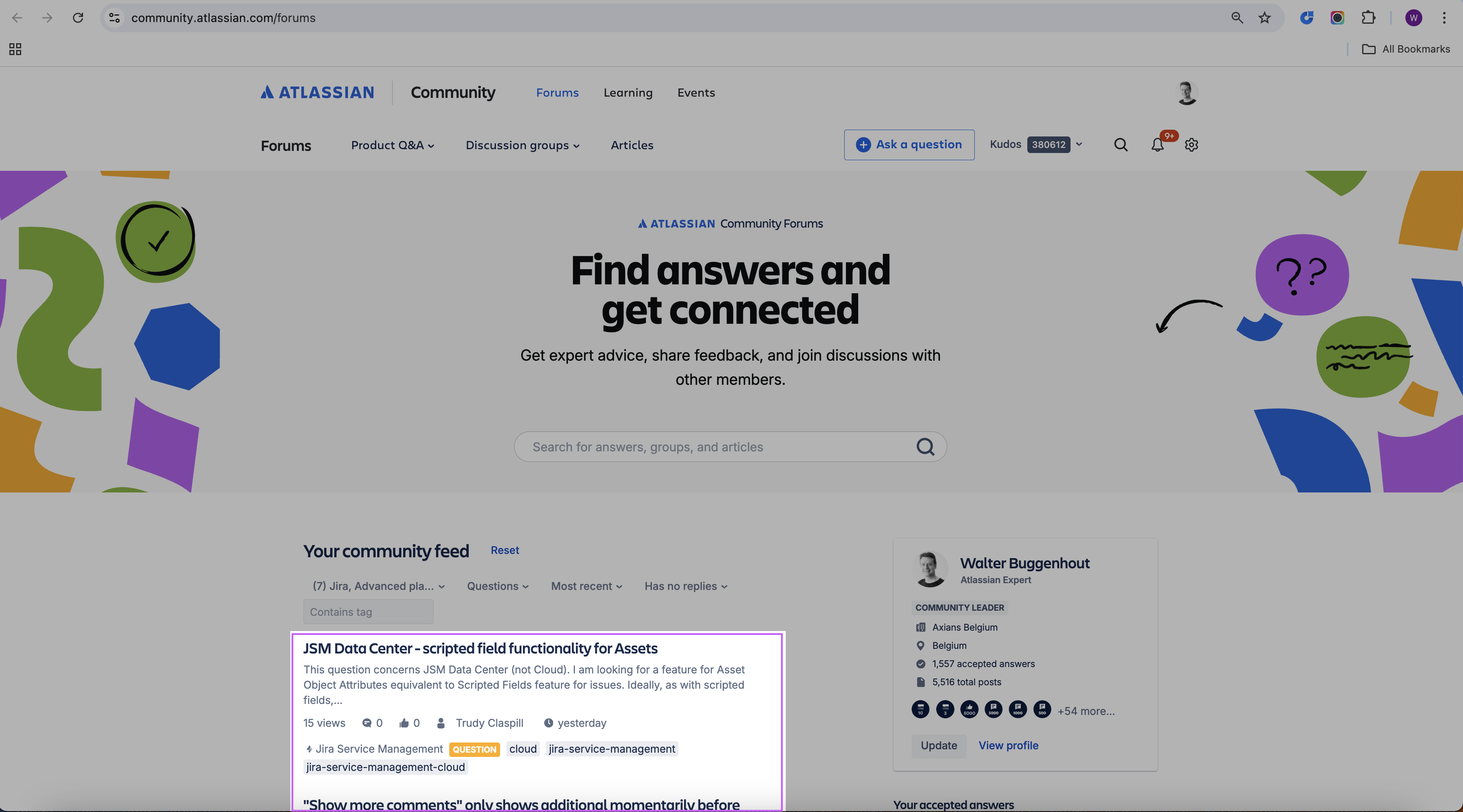
Task: Open the settings gear icon
Action: [1191, 145]
